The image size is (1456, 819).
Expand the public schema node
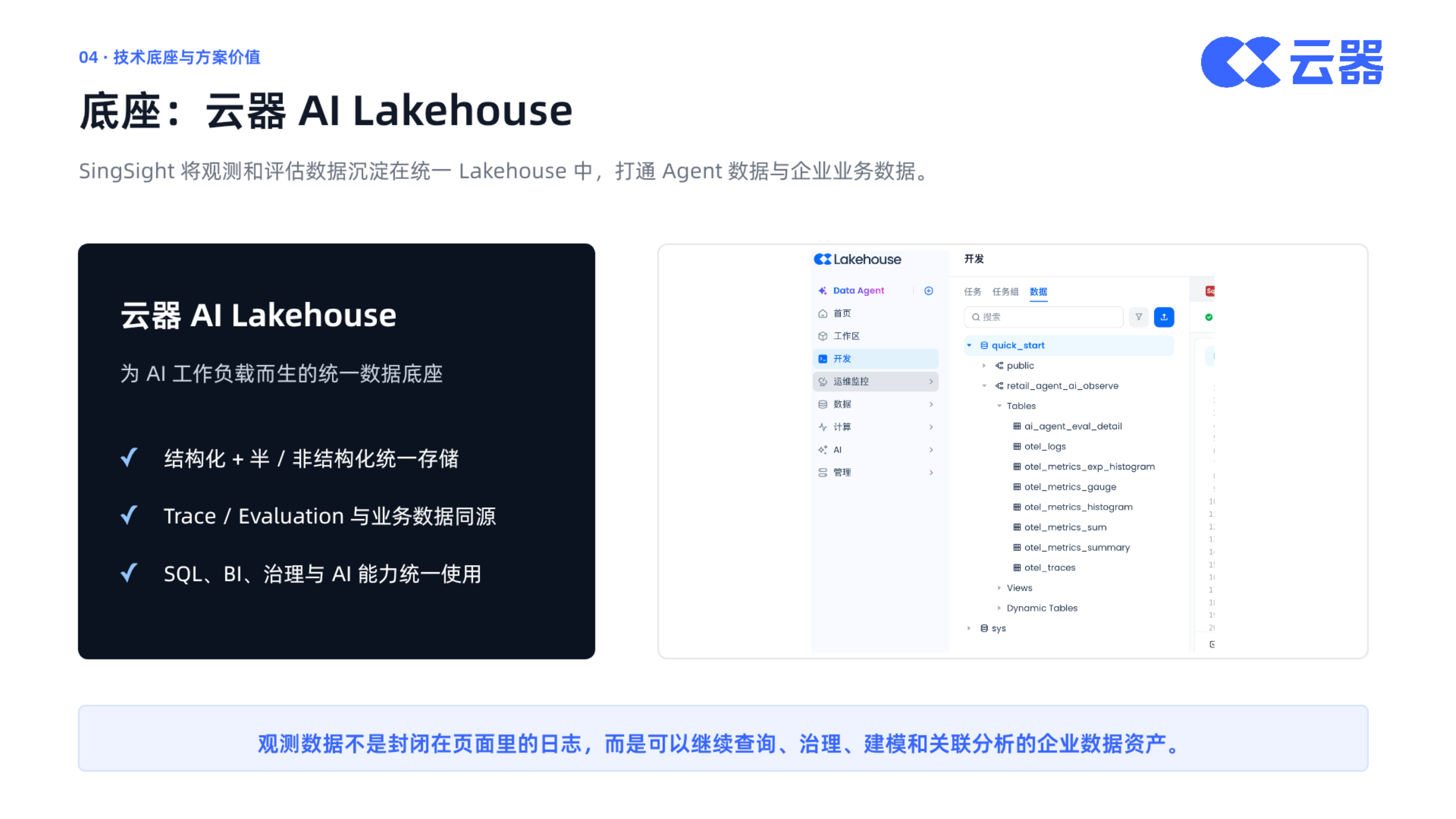pos(984,366)
